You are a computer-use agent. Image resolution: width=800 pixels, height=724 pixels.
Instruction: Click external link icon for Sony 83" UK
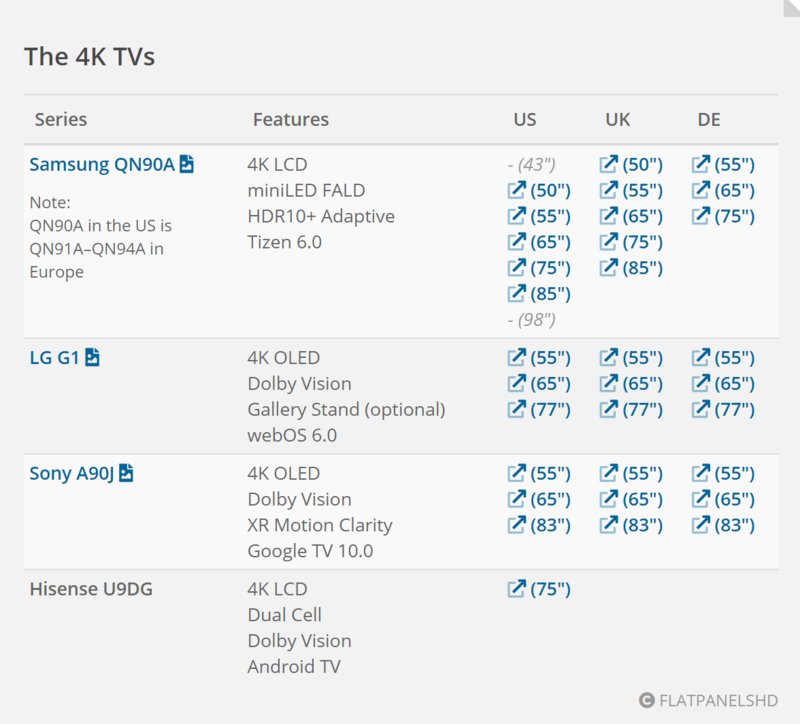tap(608, 525)
